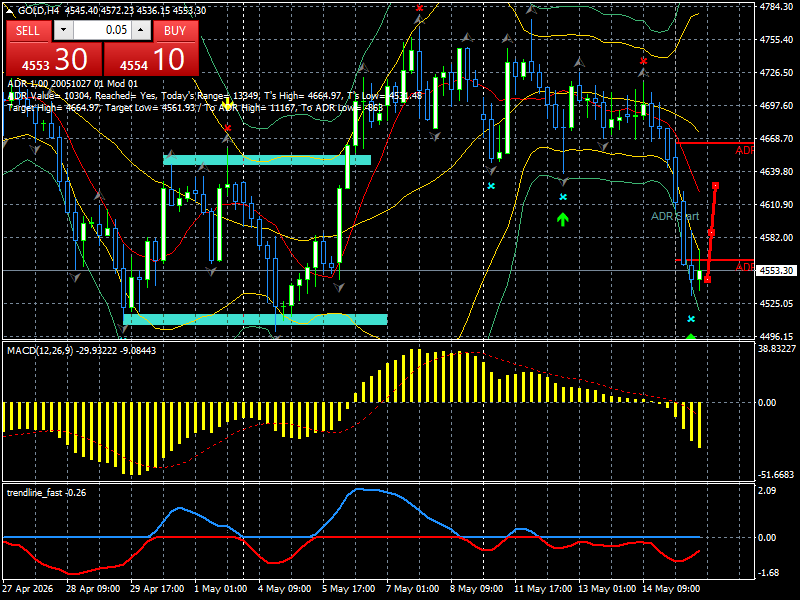Click the 4 May 09:00 time label
This screenshot has height=600, width=800.
tap(284, 588)
